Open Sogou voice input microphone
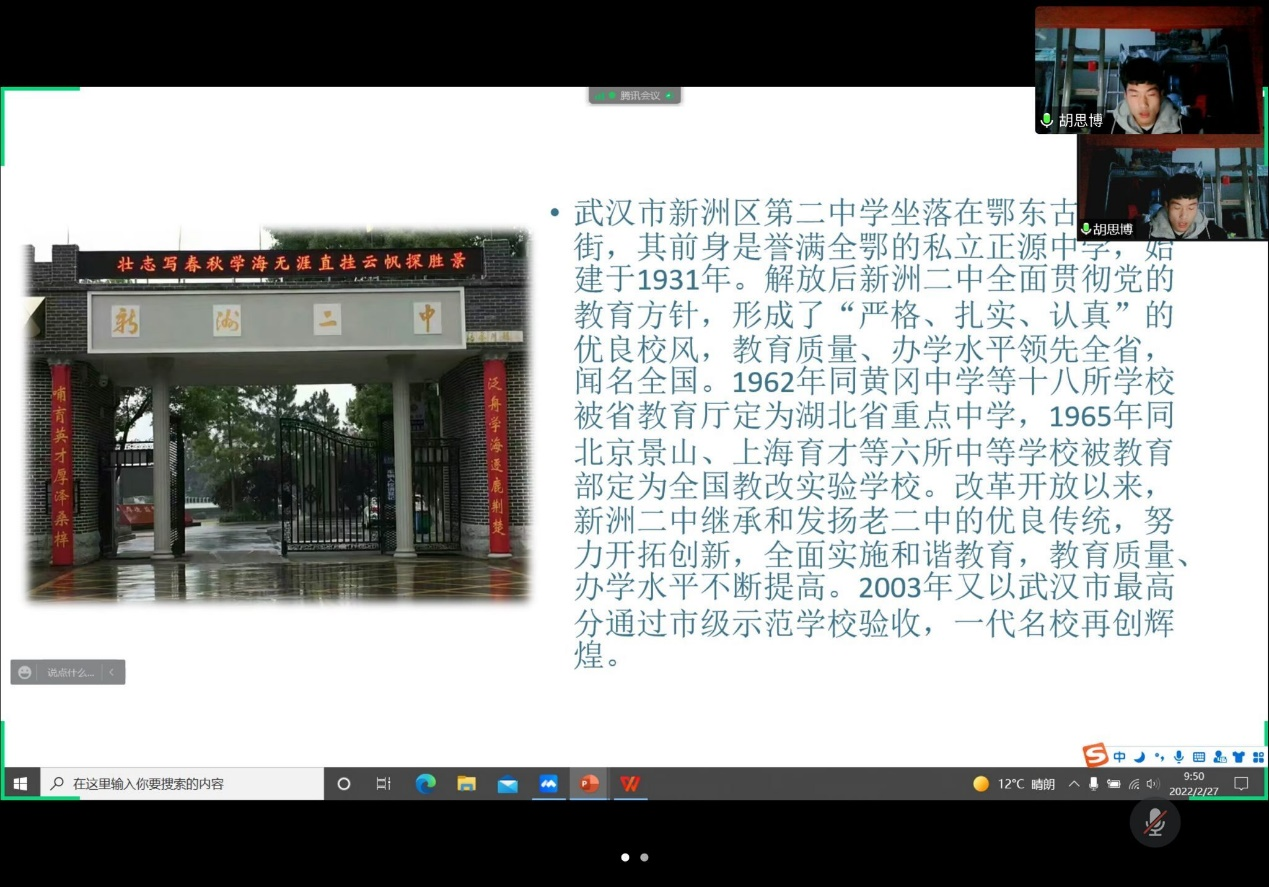 tap(1179, 757)
